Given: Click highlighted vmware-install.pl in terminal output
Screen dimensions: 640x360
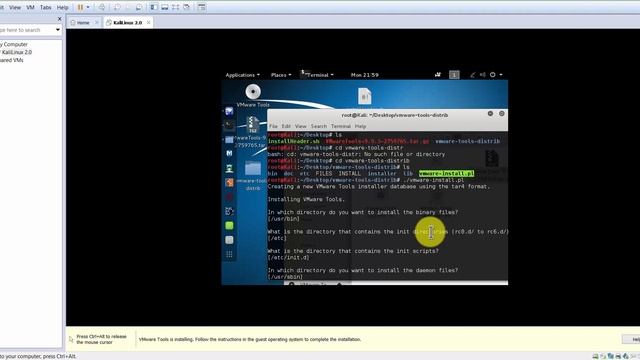Looking at the screenshot, I should click(446, 173).
